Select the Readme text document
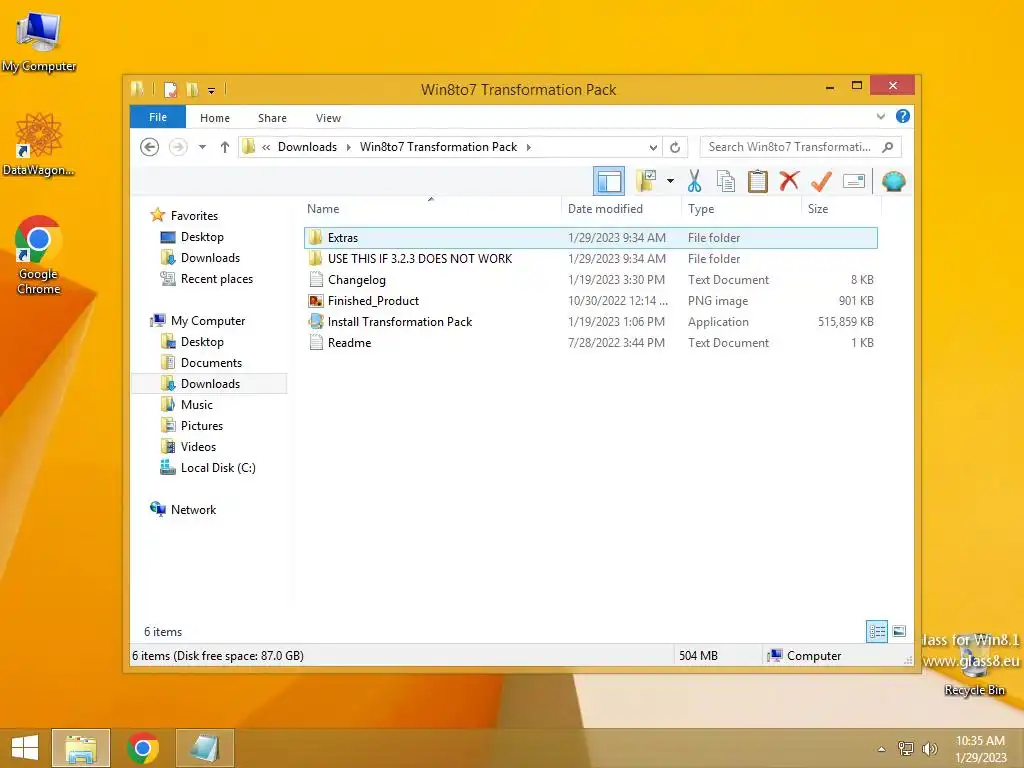 tap(590, 342)
